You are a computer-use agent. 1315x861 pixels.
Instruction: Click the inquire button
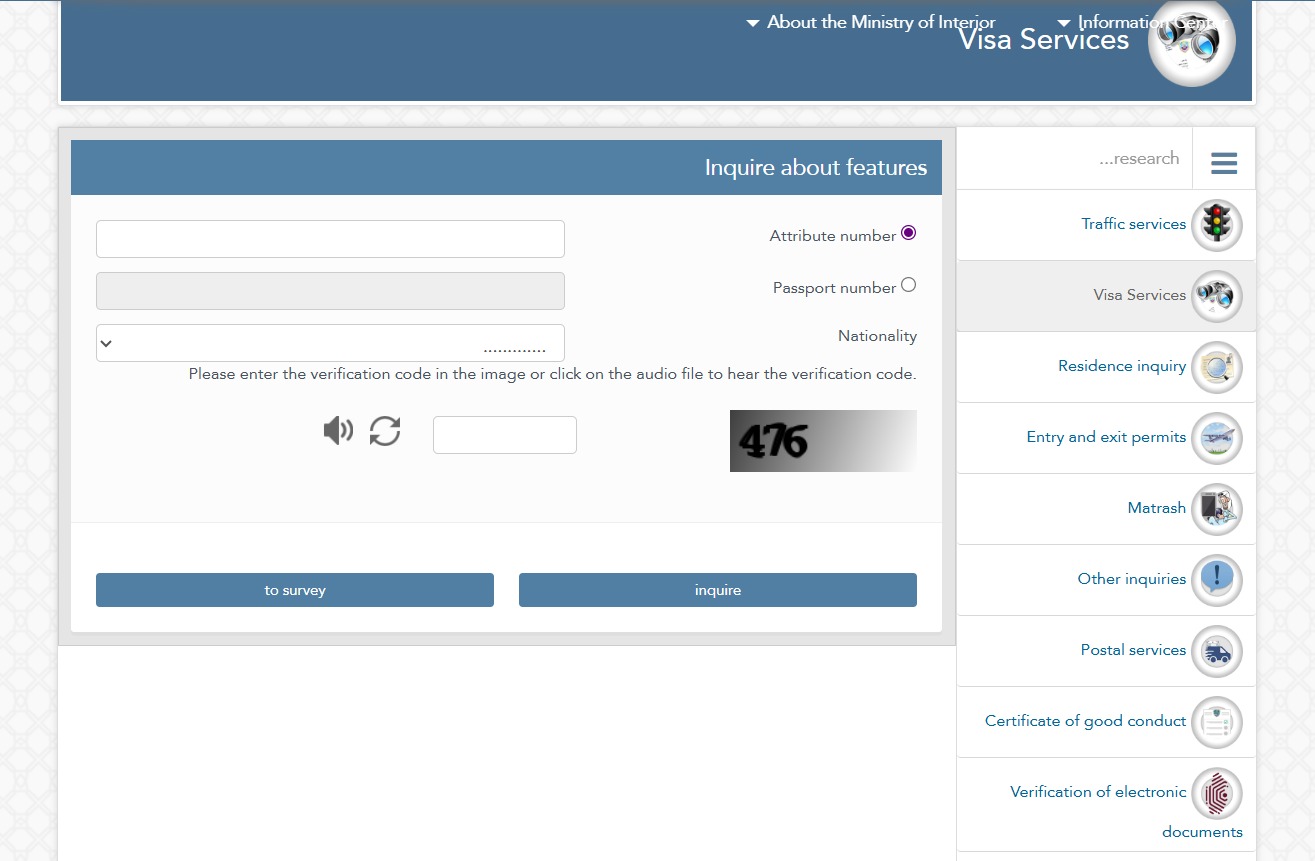717,590
